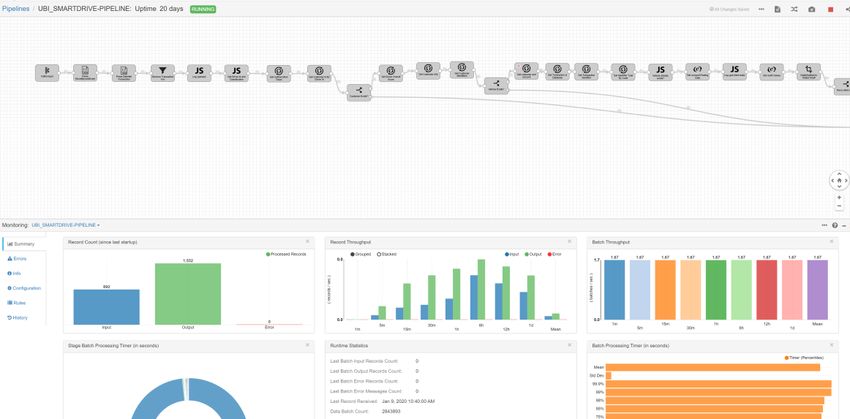Click the Std Dev bar in Batch Processing Timer
Image resolution: width=850 pixels, height=419 pixels.
pyautogui.click(x=608, y=376)
